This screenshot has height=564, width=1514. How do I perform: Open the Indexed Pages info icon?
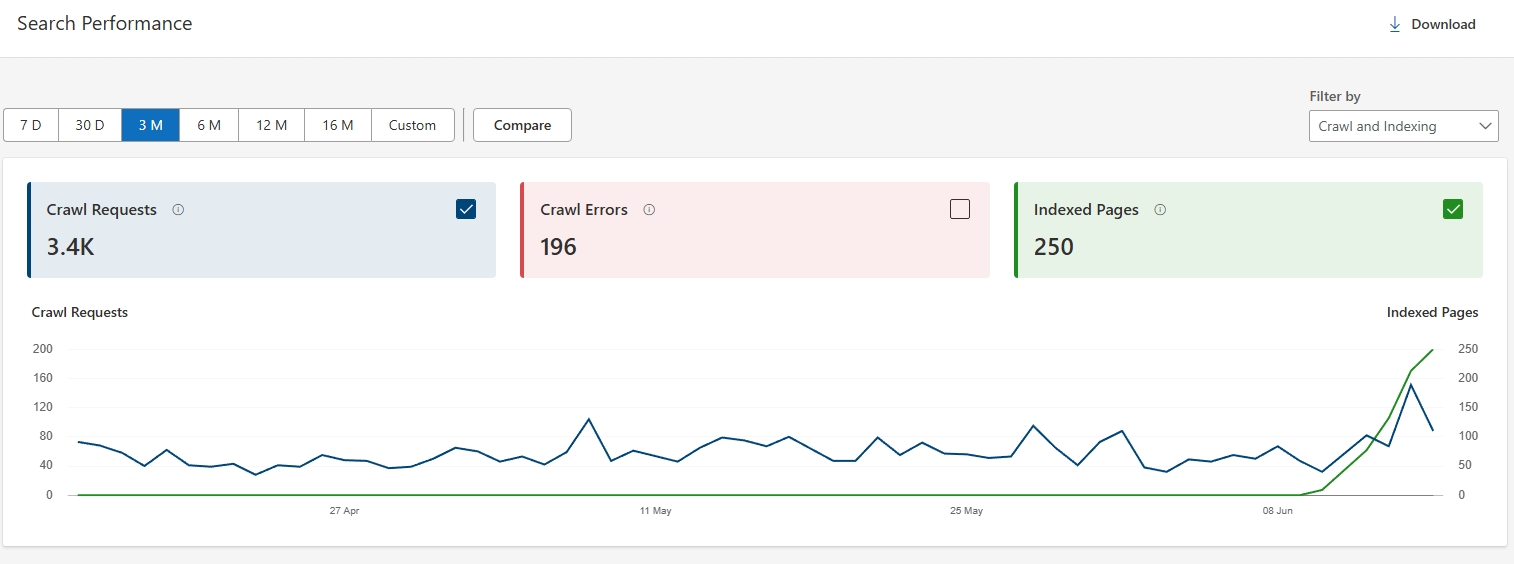pyautogui.click(x=1160, y=210)
